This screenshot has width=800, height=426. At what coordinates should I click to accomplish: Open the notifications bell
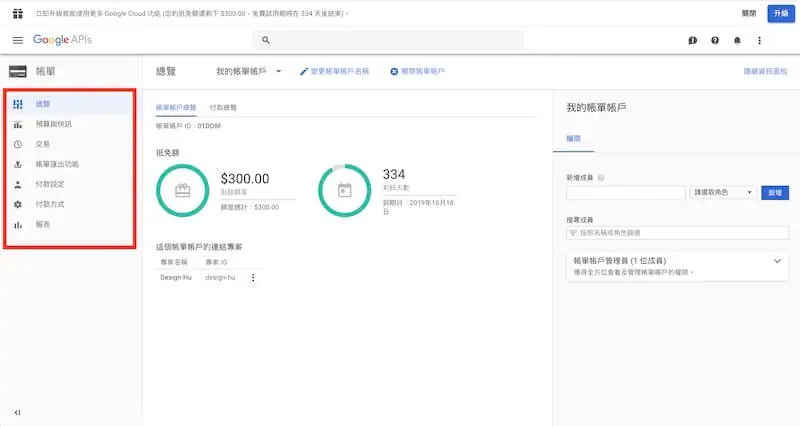click(x=737, y=40)
